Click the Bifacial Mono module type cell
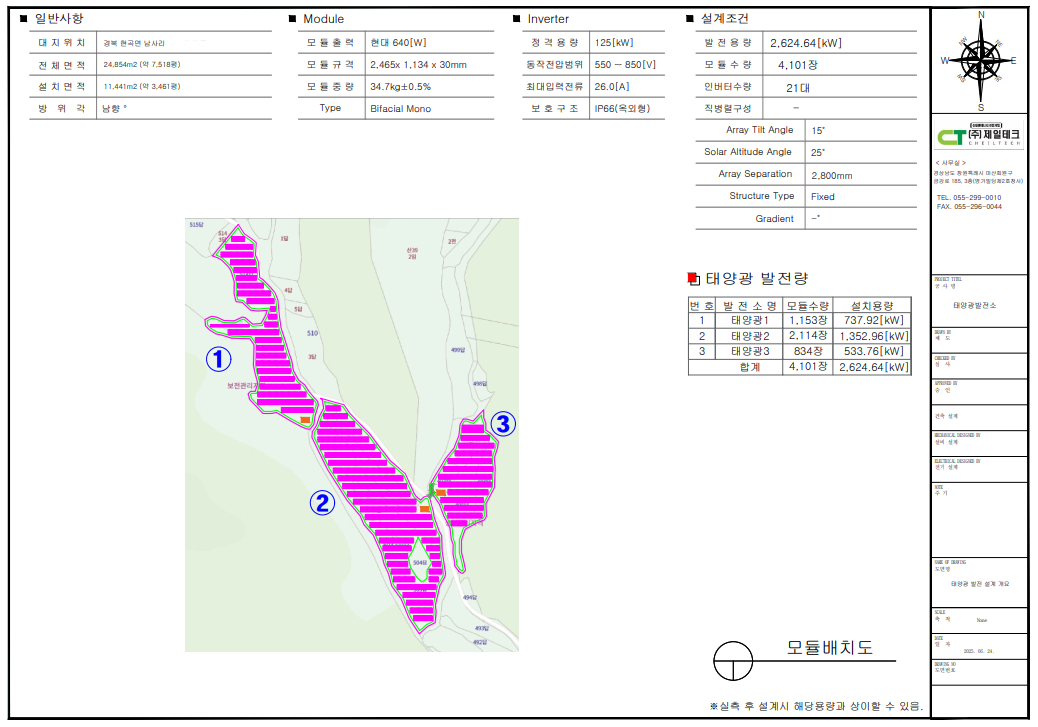The height and width of the screenshot is (727, 1038). coord(401,109)
